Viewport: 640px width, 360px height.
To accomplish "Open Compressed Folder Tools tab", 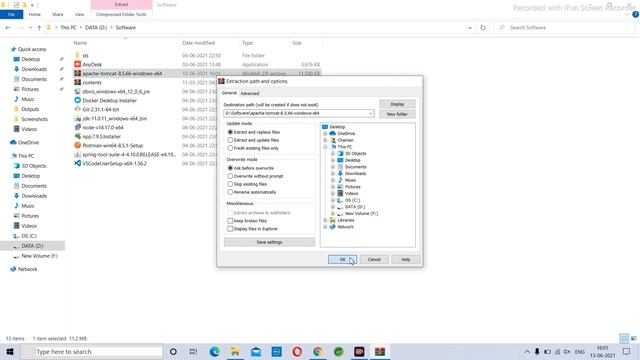I will coord(121,14).
